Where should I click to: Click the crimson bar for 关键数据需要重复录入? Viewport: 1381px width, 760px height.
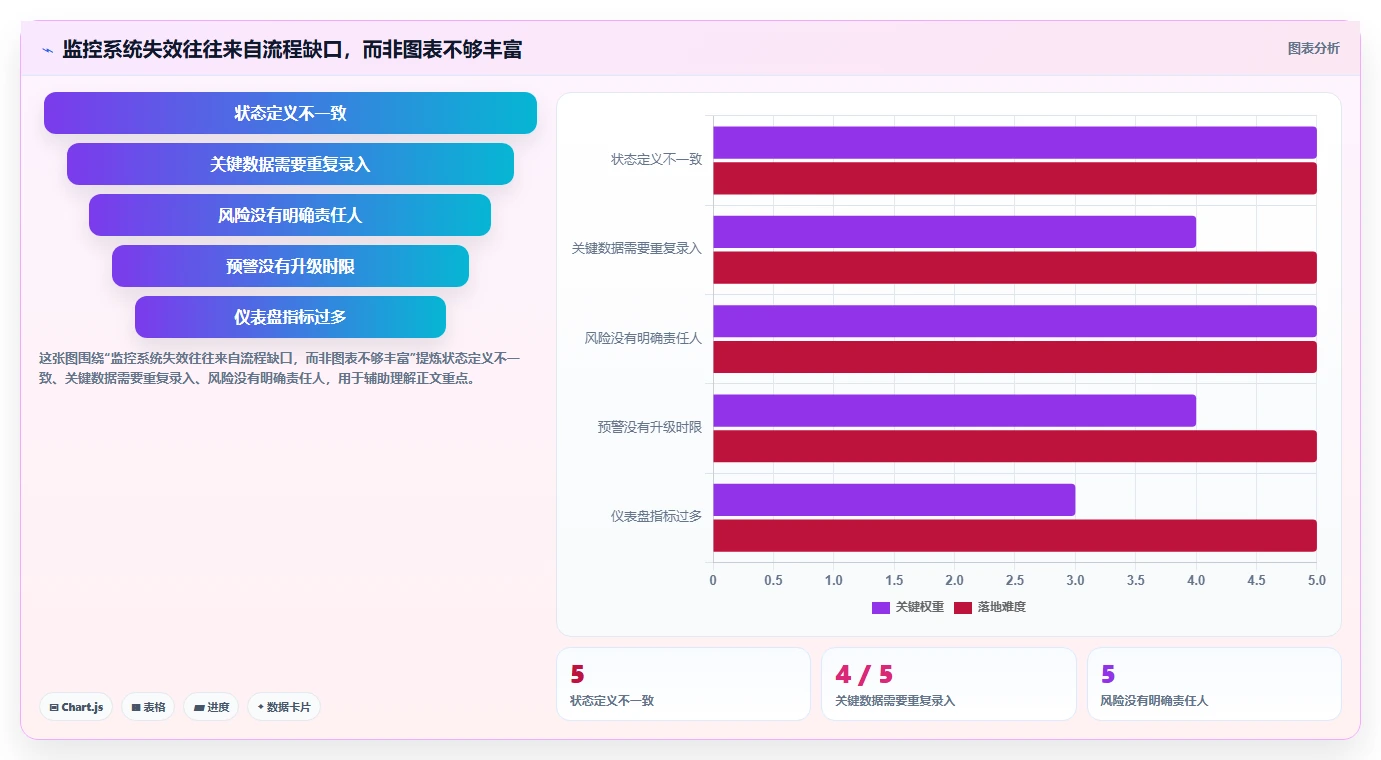(x=1015, y=268)
